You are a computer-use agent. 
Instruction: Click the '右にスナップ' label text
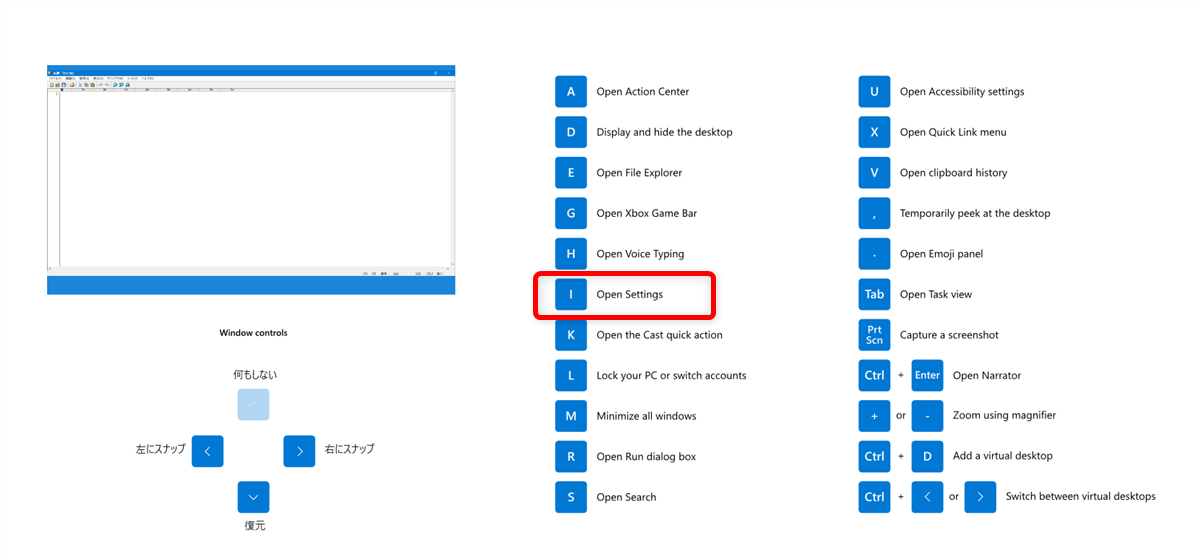(349, 450)
